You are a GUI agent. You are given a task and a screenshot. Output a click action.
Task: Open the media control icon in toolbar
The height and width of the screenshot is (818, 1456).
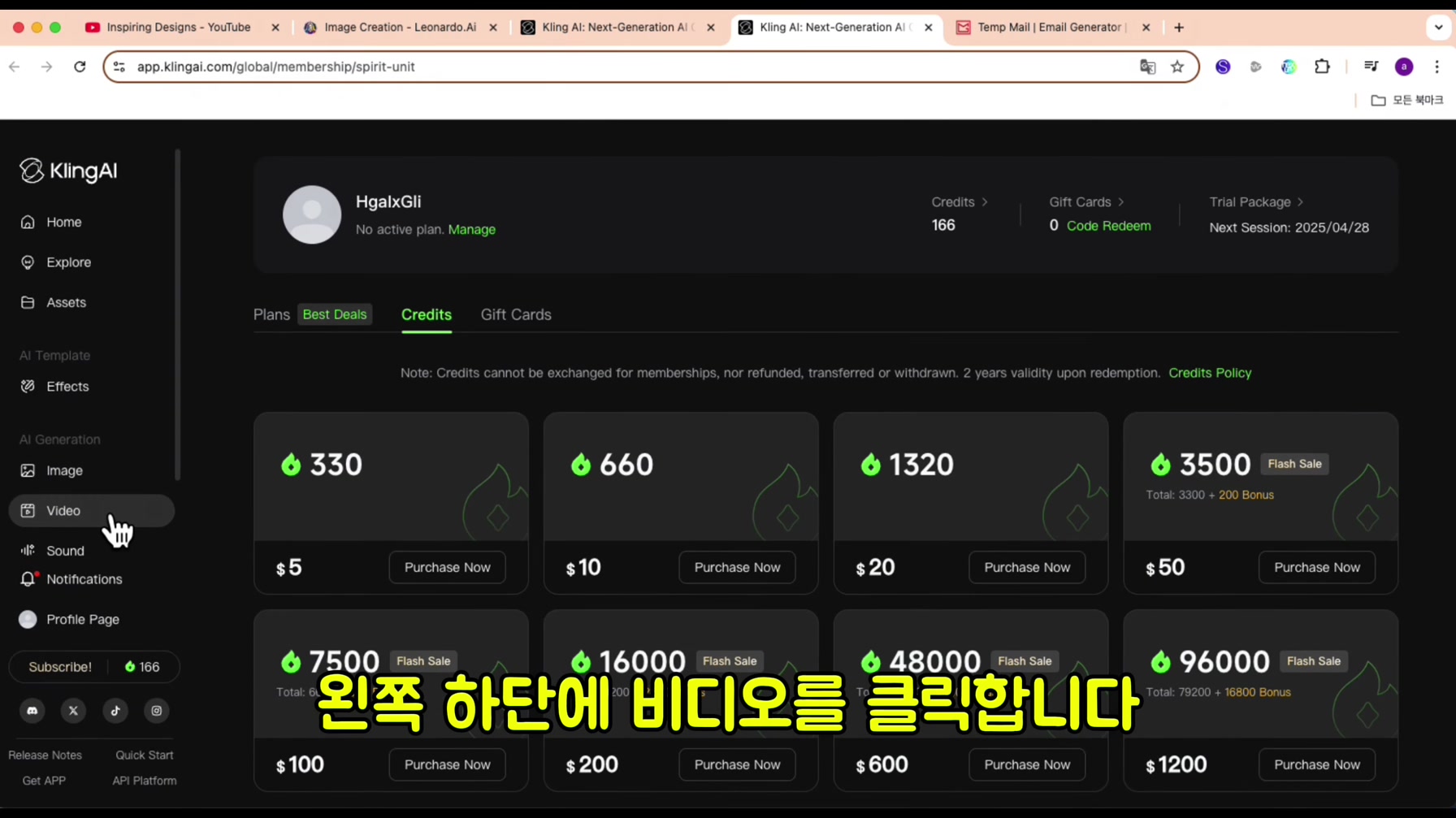[1371, 67]
